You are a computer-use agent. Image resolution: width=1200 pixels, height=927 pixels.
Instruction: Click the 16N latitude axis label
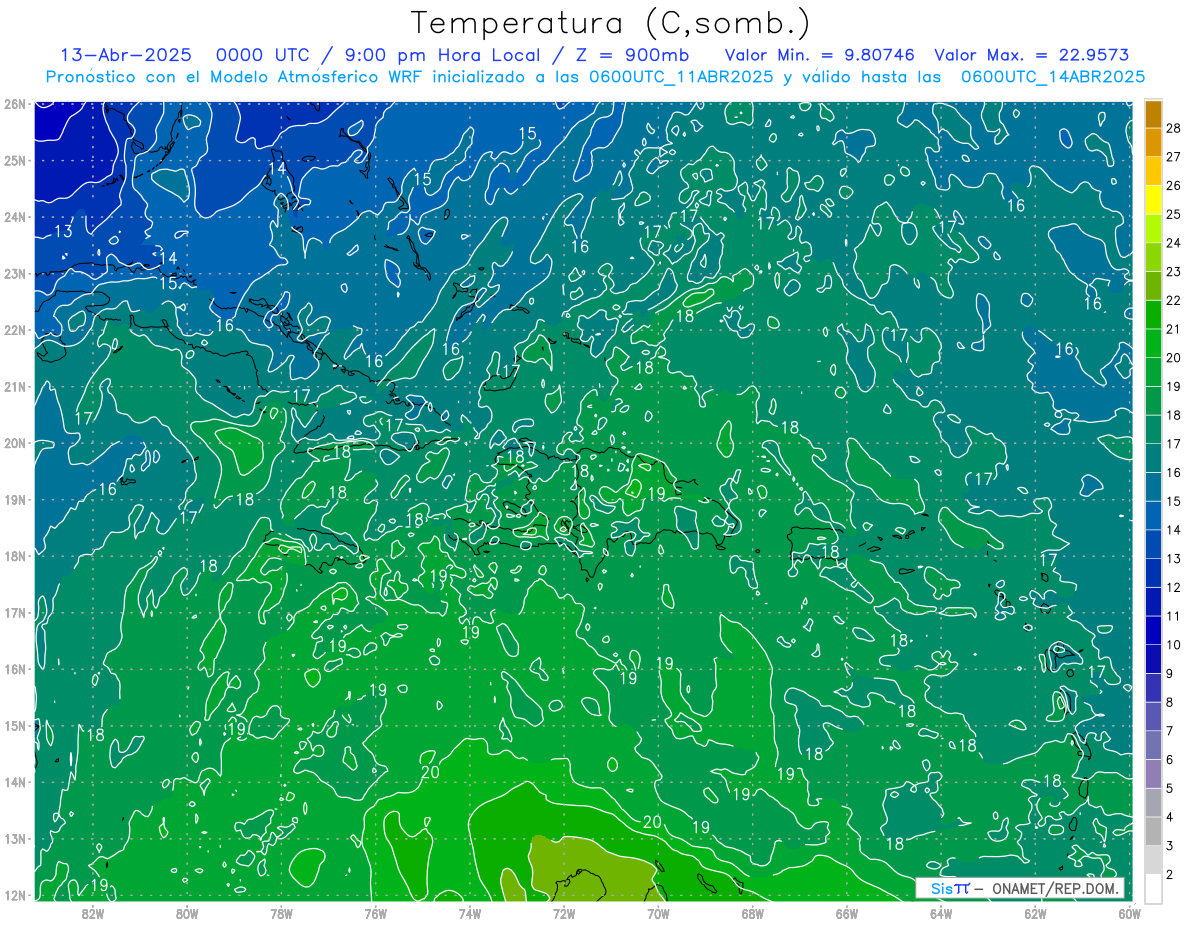[14, 669]
